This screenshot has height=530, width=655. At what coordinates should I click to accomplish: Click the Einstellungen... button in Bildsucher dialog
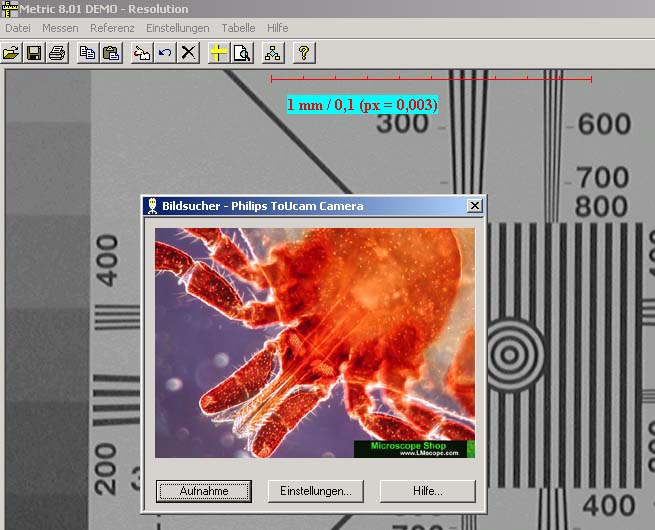(x=316, y=491)
